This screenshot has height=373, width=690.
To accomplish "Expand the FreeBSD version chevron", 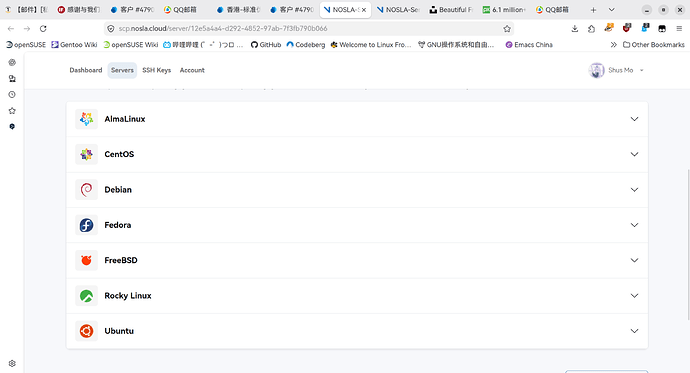I will 634,260.
